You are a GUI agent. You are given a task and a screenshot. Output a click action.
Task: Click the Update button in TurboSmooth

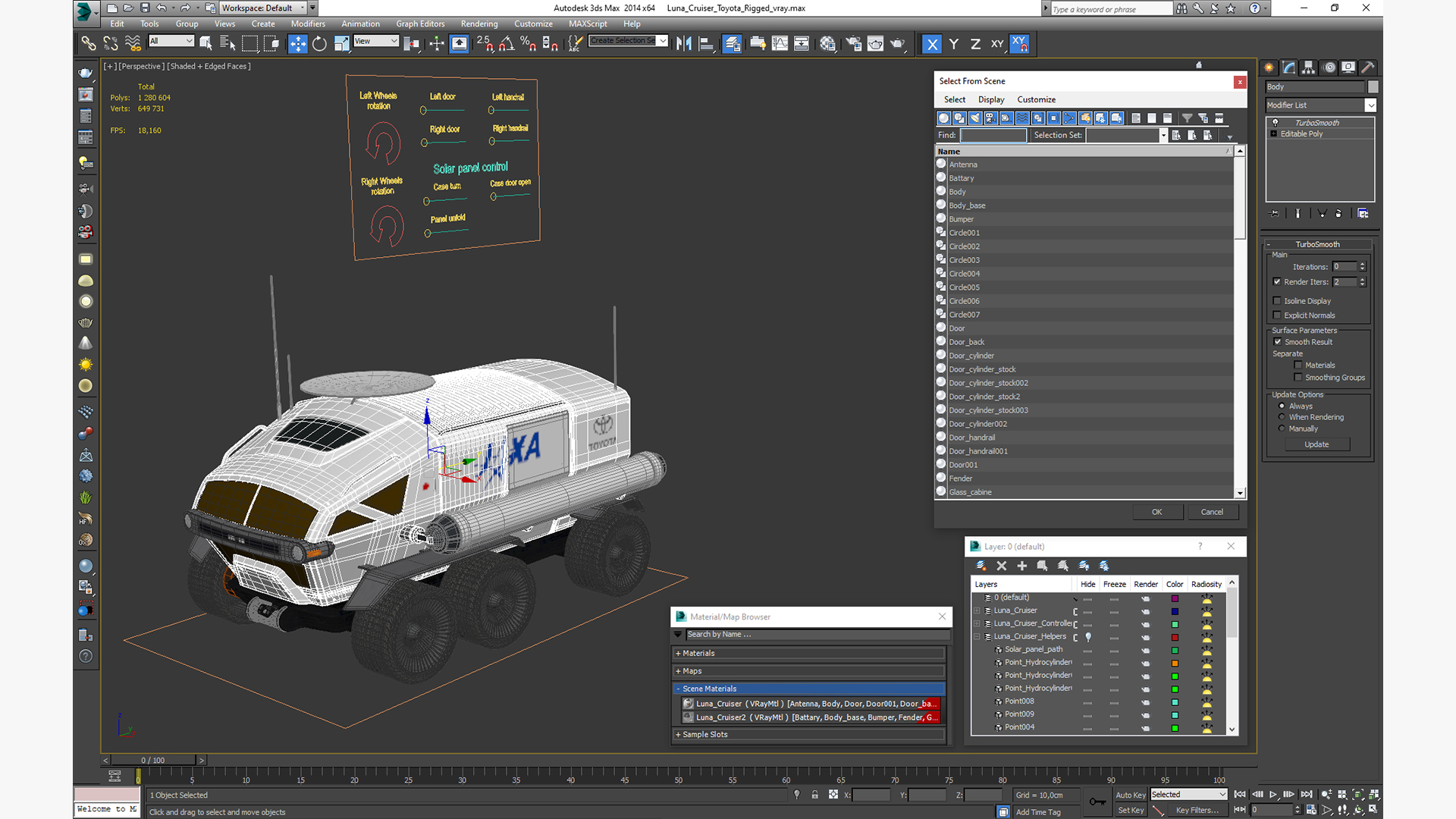coord(1316,444)
